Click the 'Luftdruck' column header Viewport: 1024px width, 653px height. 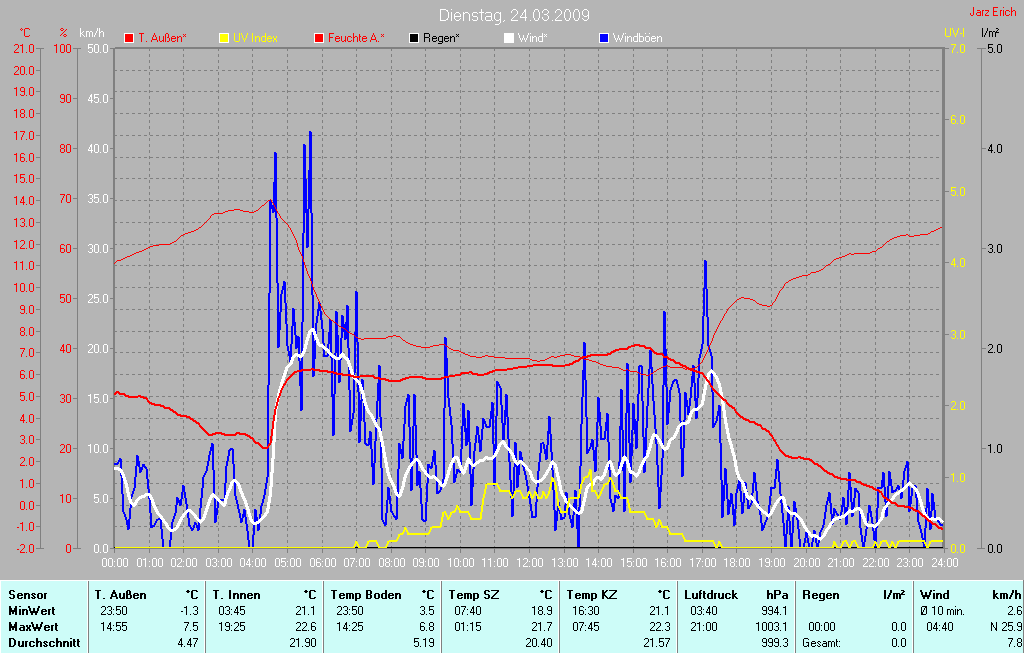tap(711, 595)
